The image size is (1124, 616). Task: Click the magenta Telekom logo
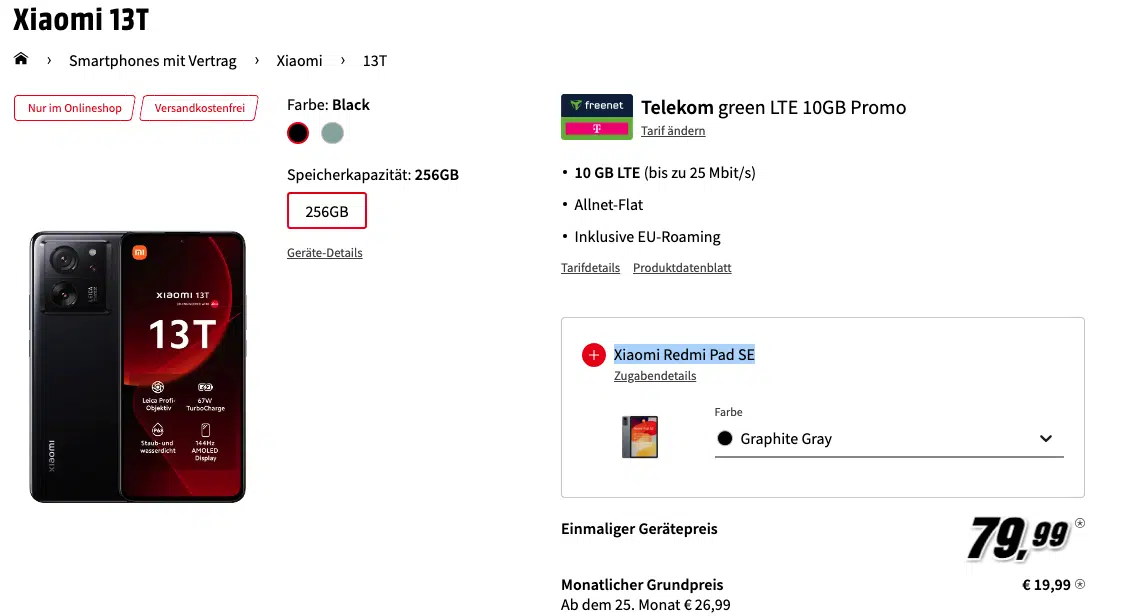[597, 128]
